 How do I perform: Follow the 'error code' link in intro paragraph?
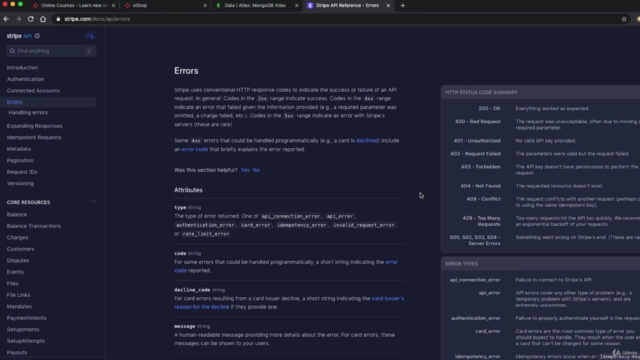point(195,149)
